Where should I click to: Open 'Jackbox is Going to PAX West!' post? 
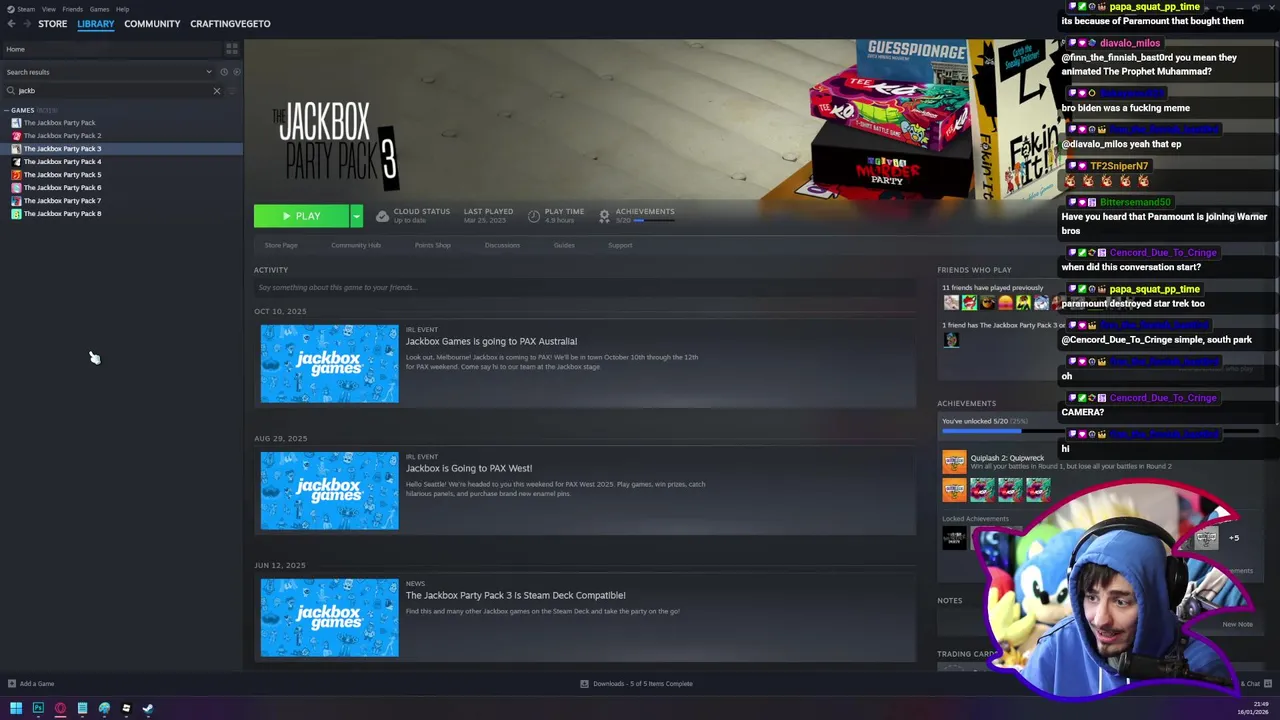[x=469, y=468]
